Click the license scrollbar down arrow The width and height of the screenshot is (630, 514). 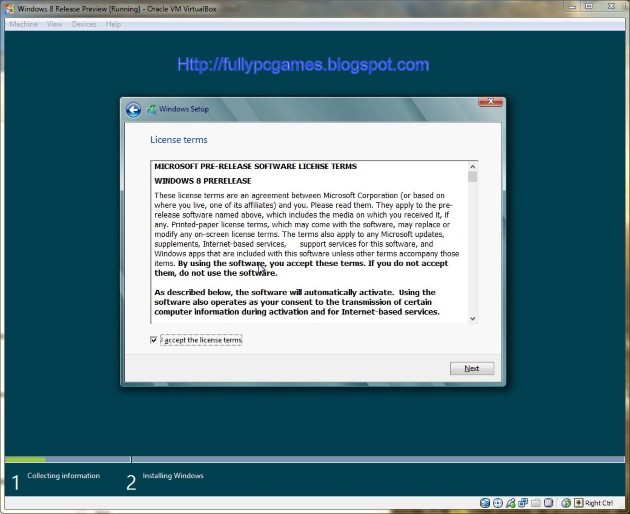pos(472,318)
